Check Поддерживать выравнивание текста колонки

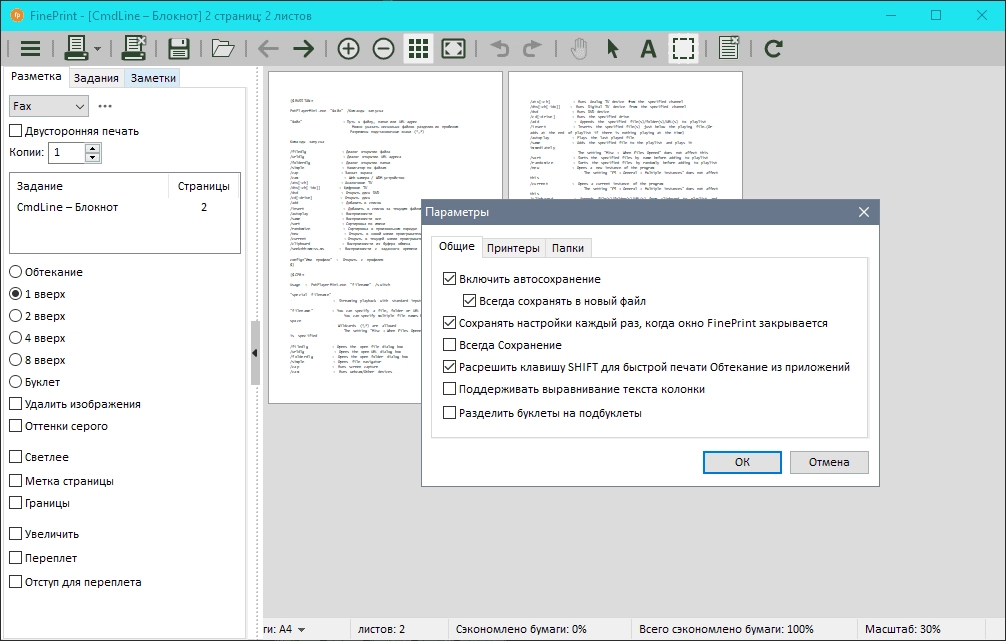coord(449,389)
